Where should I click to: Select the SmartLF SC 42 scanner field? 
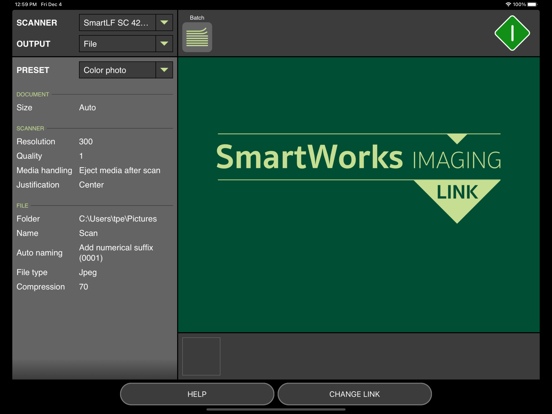click(x=117, y=23)
